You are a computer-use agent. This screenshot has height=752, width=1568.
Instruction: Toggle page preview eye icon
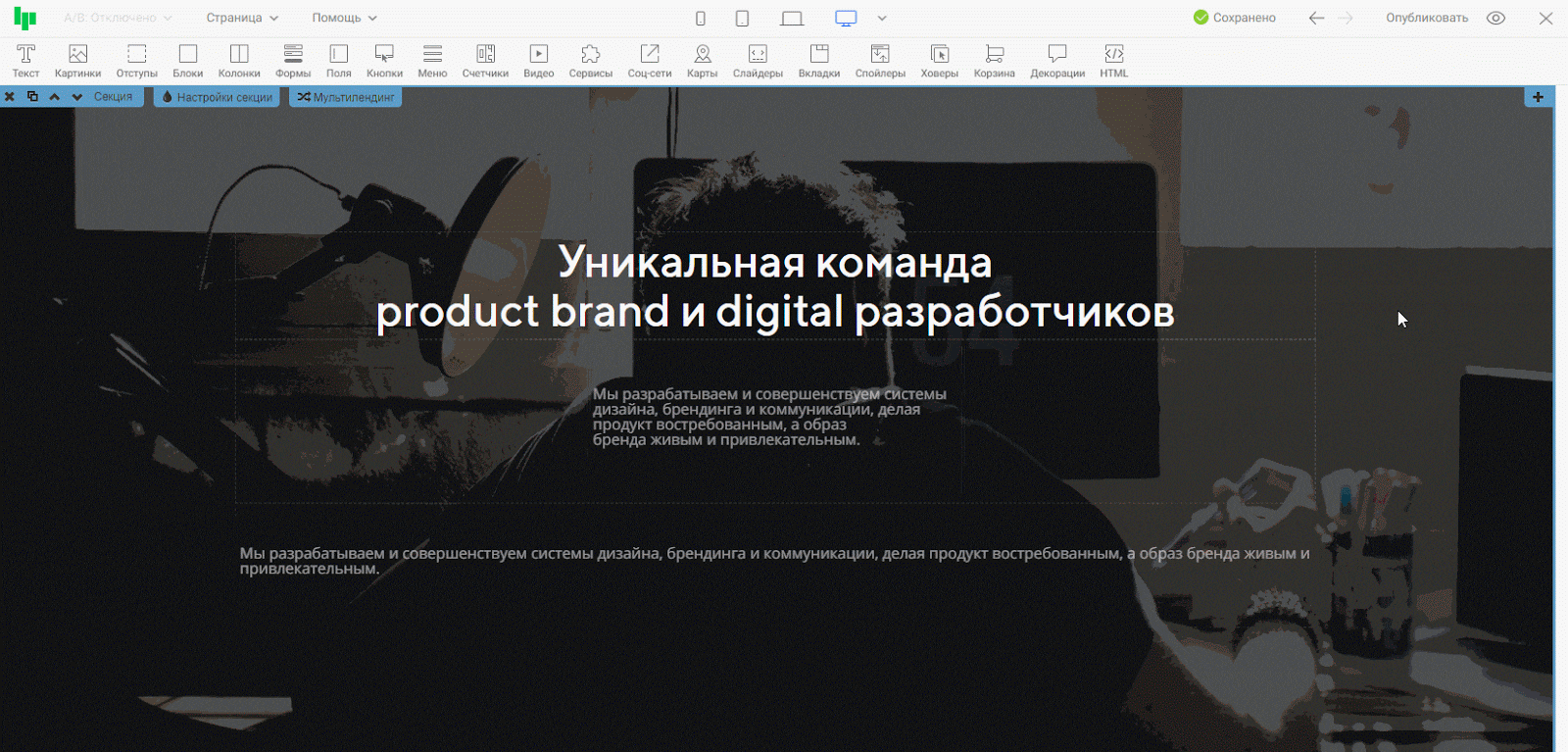coord(1495,18)
